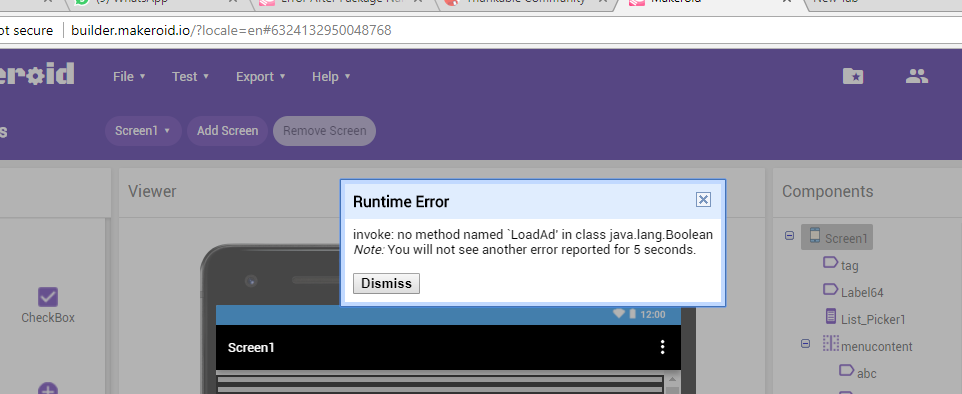Collapse the Screen1 tree node
This screenshot has height=394, width=962.
[x=789, y=235]
